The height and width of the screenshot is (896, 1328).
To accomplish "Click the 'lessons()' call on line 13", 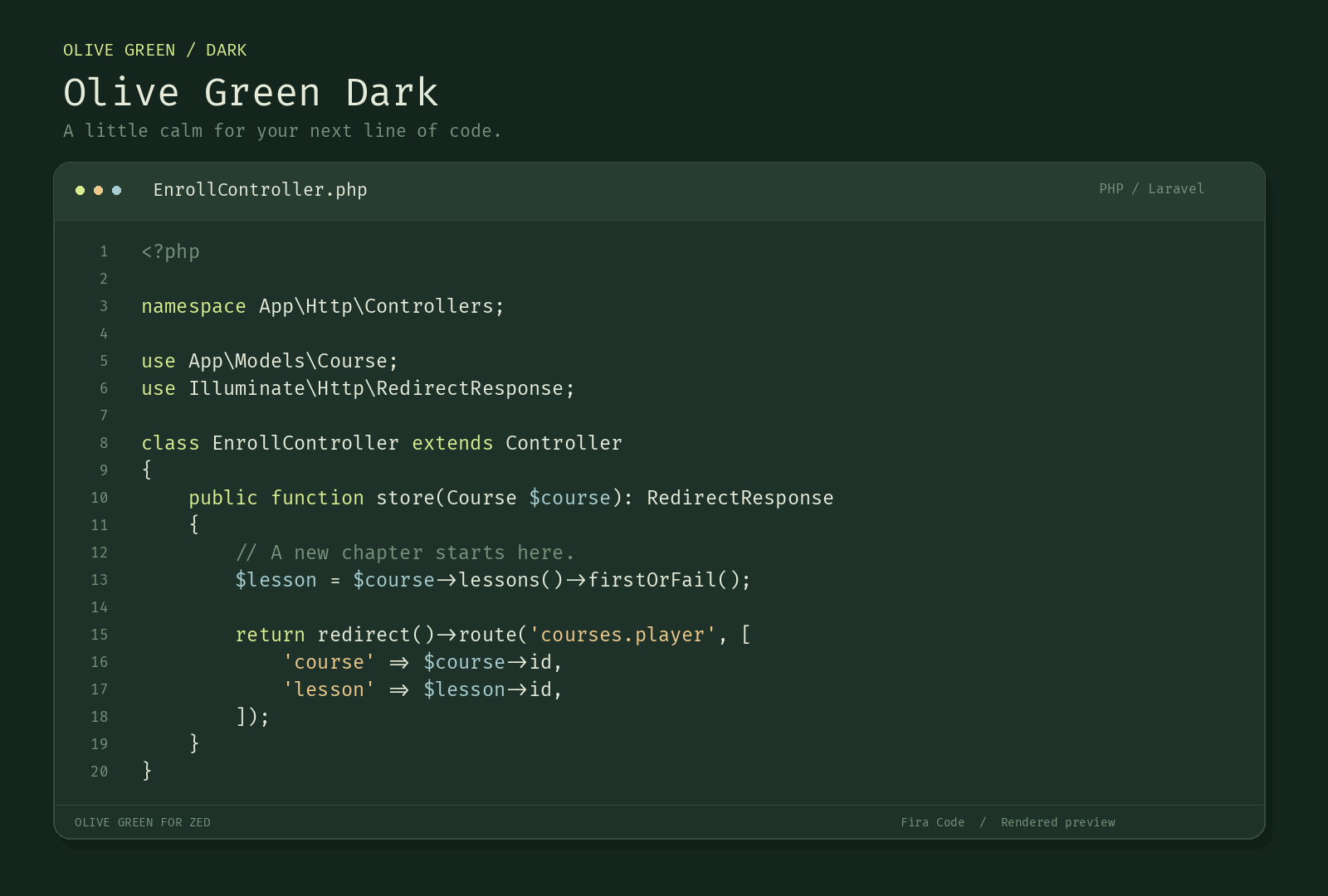I will coord(511,580).
